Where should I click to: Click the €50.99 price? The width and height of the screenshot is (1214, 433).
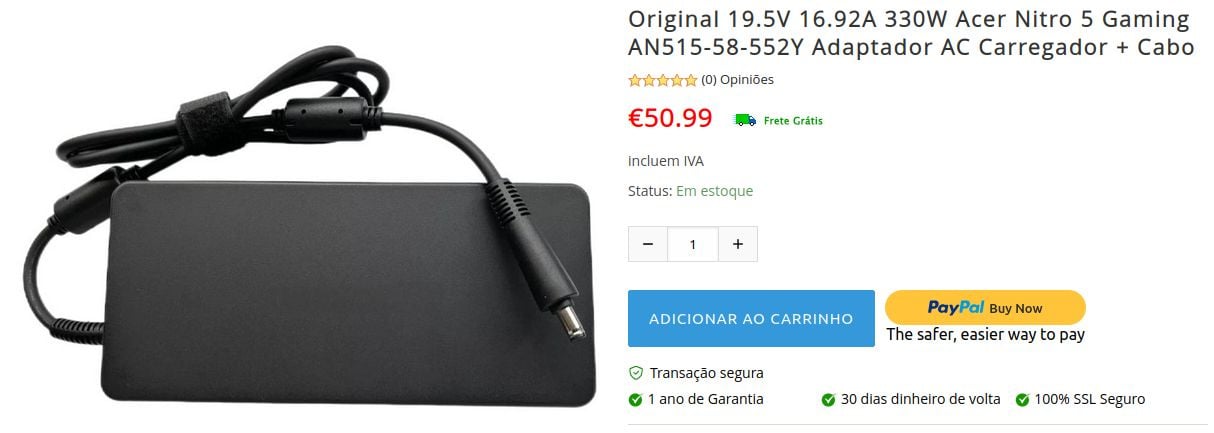click(x=670, y=118)
